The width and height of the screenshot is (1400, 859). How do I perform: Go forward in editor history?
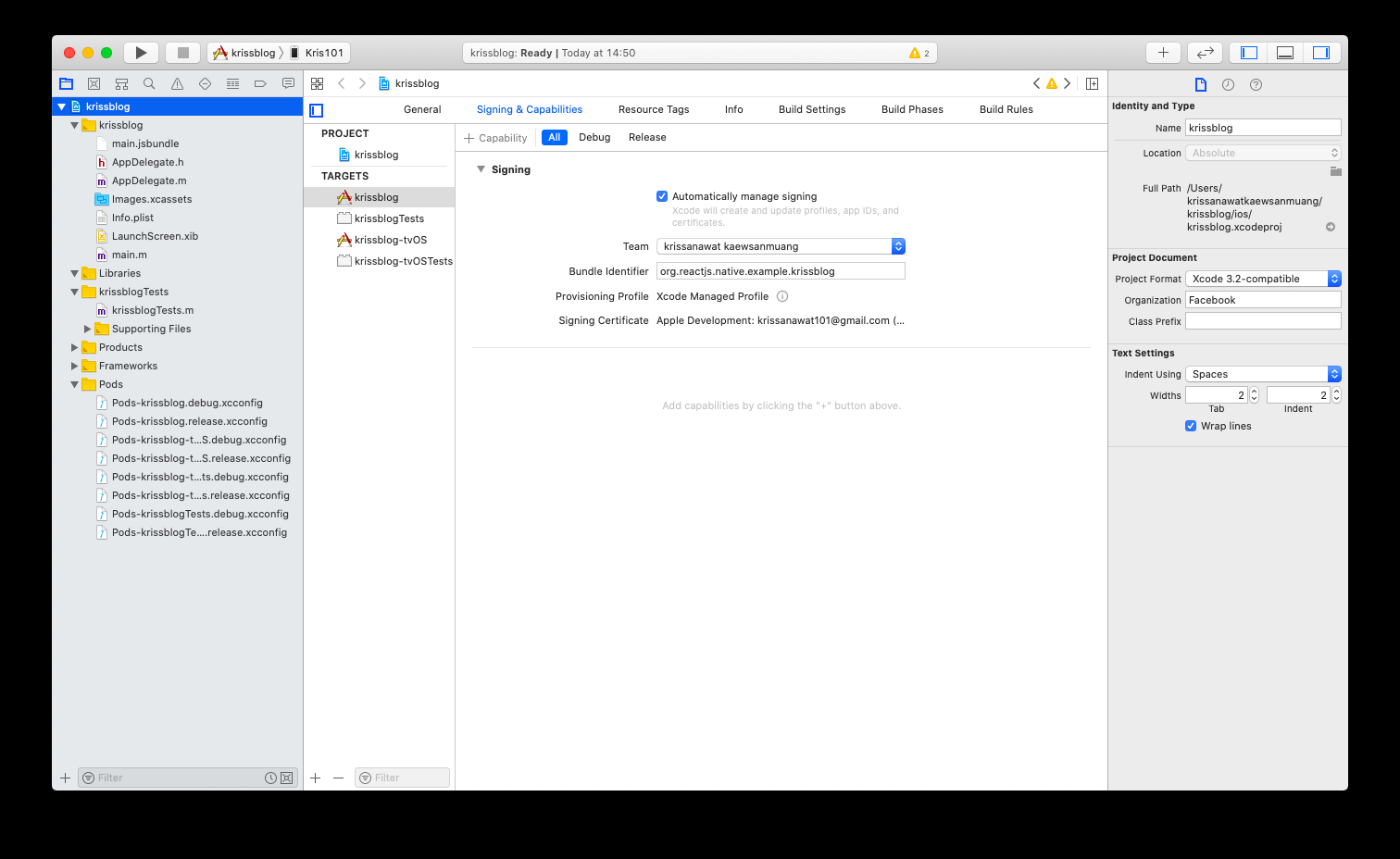click(x=362, y=83)
